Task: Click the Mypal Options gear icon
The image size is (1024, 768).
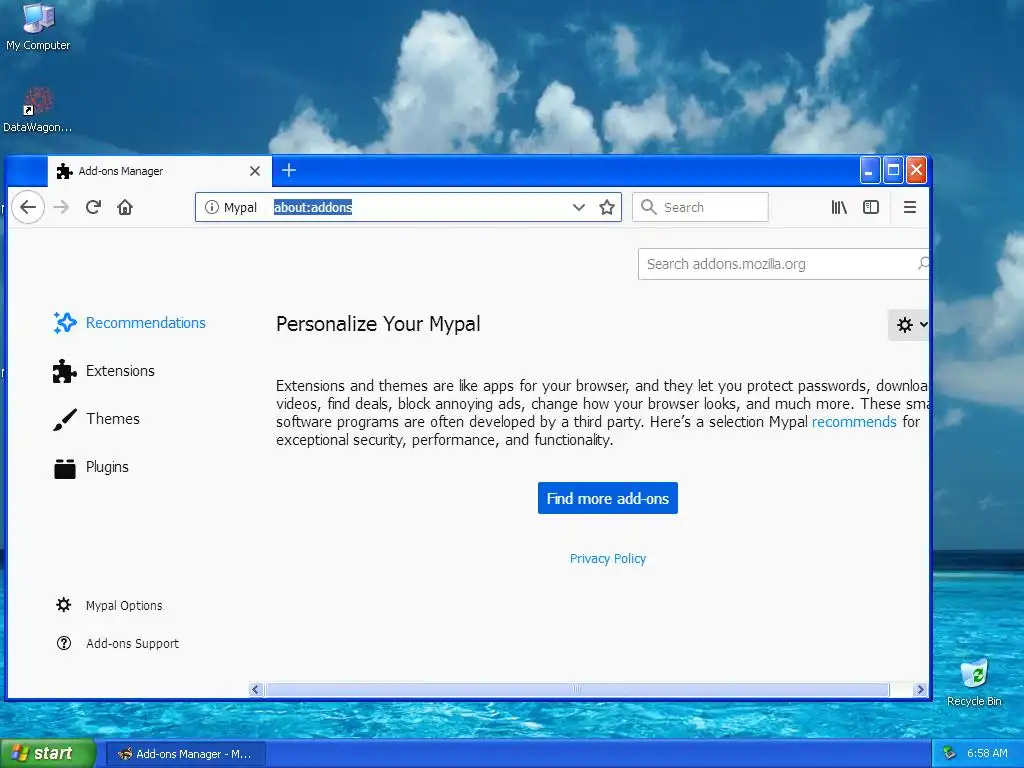Action: click(63, 605)
